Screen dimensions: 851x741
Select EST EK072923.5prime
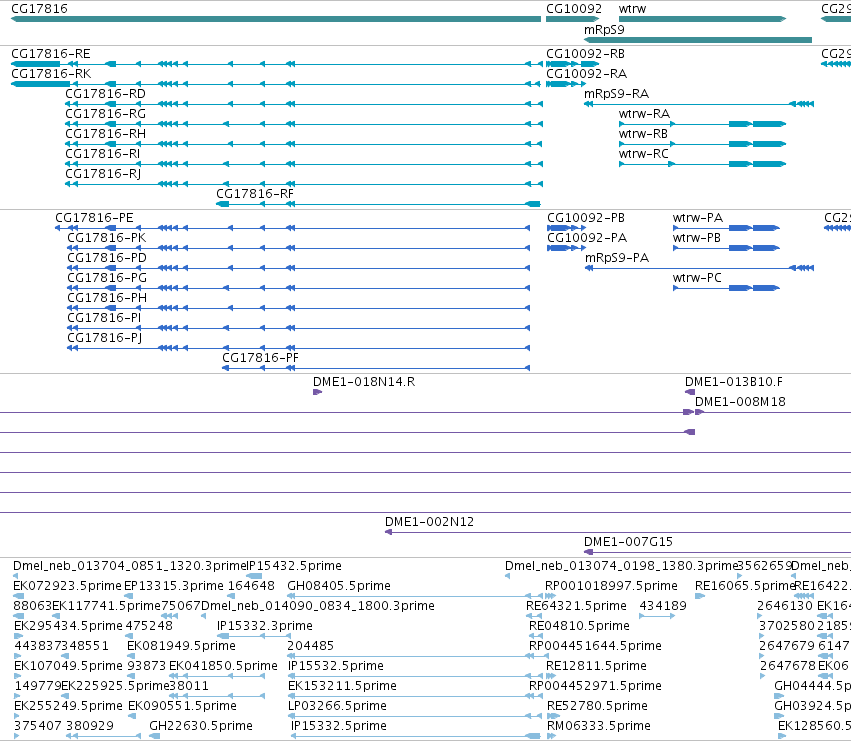pos(67,586)
